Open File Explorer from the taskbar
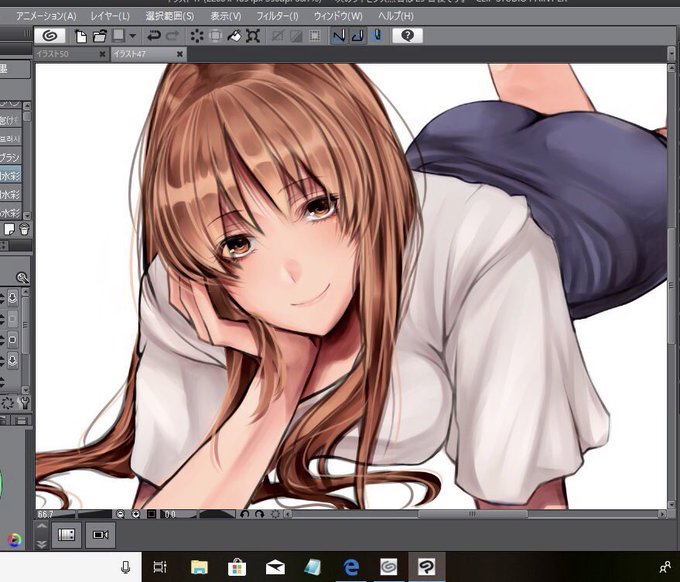 click(199, 567)
